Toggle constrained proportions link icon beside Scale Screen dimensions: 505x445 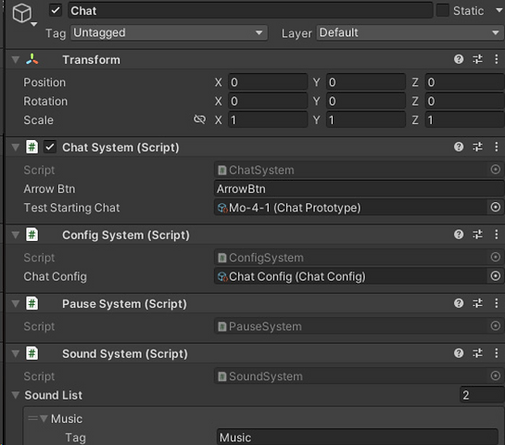200,119
